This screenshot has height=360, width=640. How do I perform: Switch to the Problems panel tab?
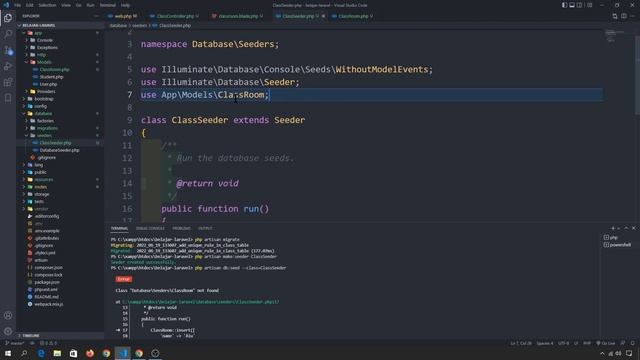pyautogui.click(x=181, y=228)
